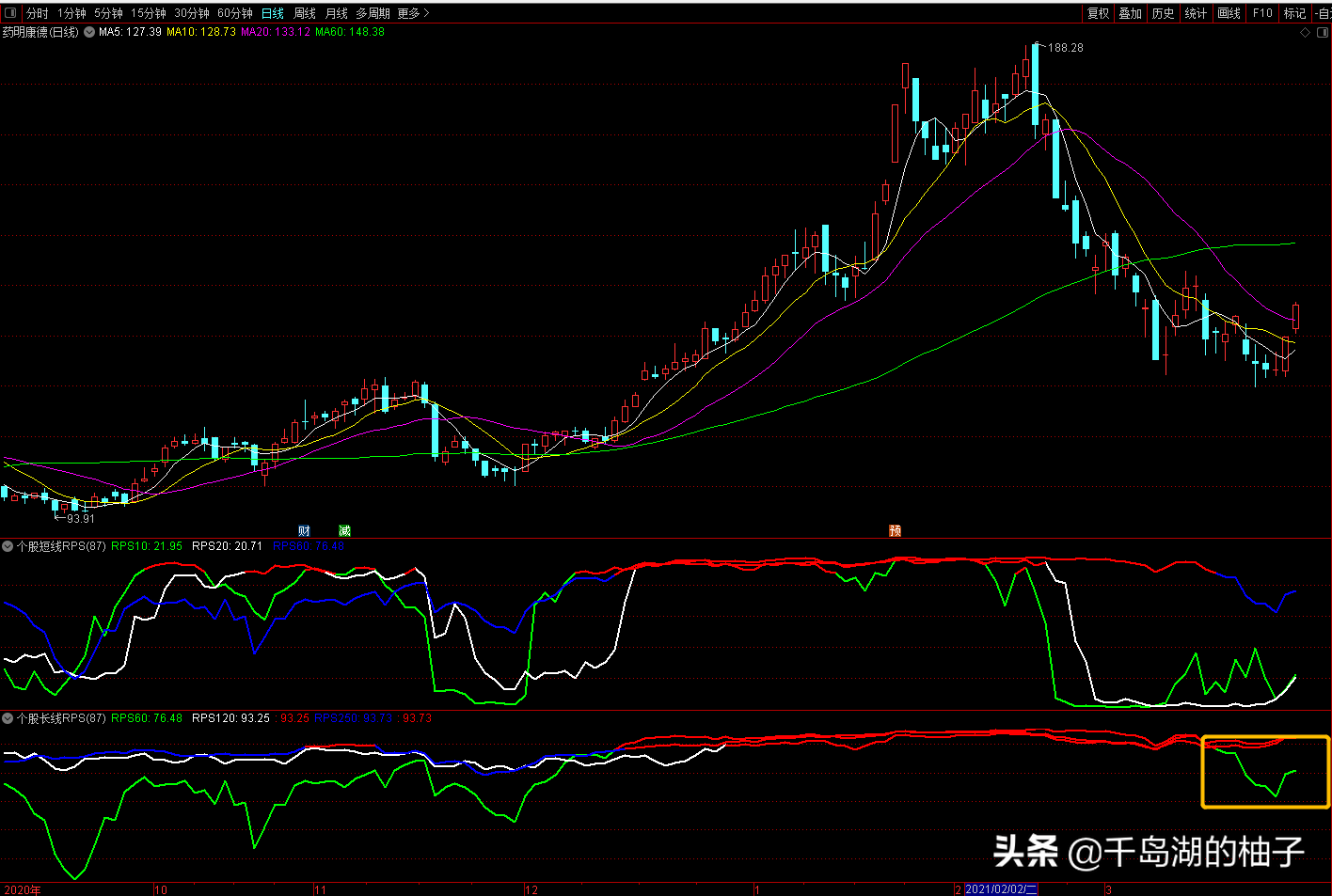The image size is (1332, 896).
Task: Click the MA60: 148.38 label
Action: [350, 32]
